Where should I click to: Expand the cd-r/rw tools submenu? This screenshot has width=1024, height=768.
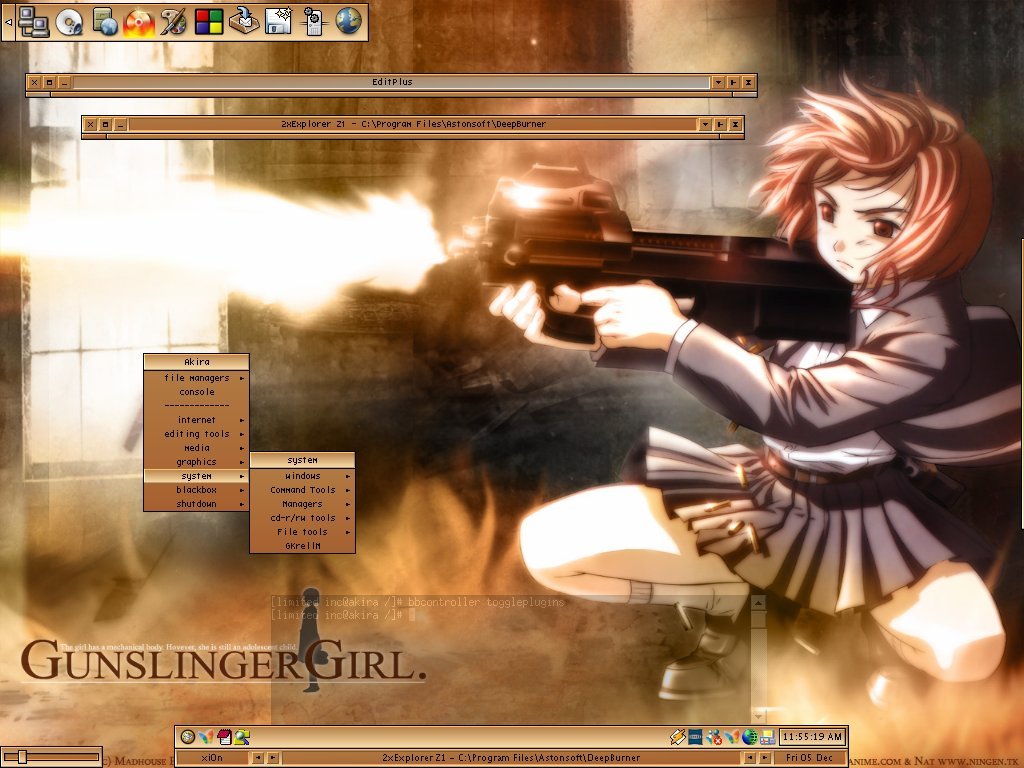303,518
